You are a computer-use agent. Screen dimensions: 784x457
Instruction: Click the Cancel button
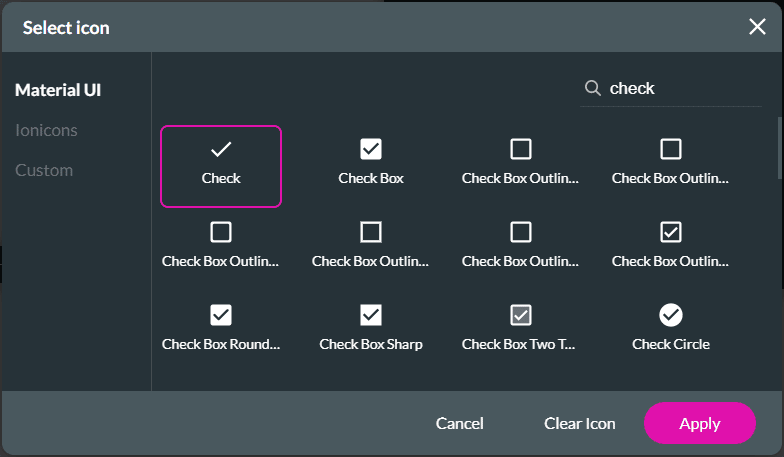[x=460, y=423]
